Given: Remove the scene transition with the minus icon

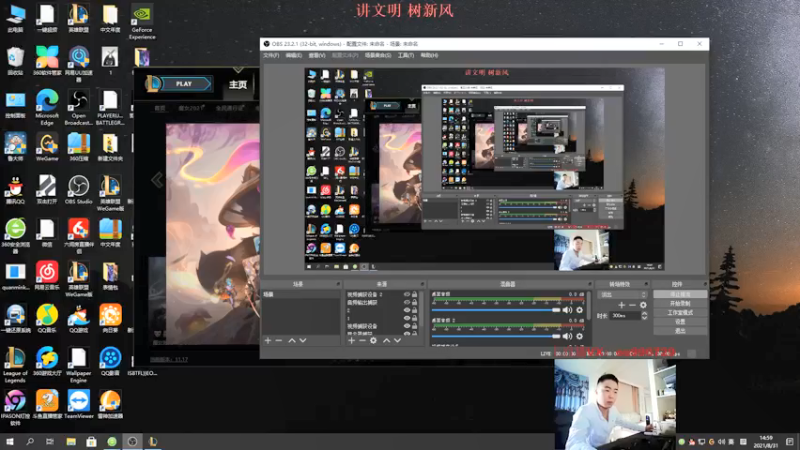Looking at the screenshot, I should tap(632, 305).
